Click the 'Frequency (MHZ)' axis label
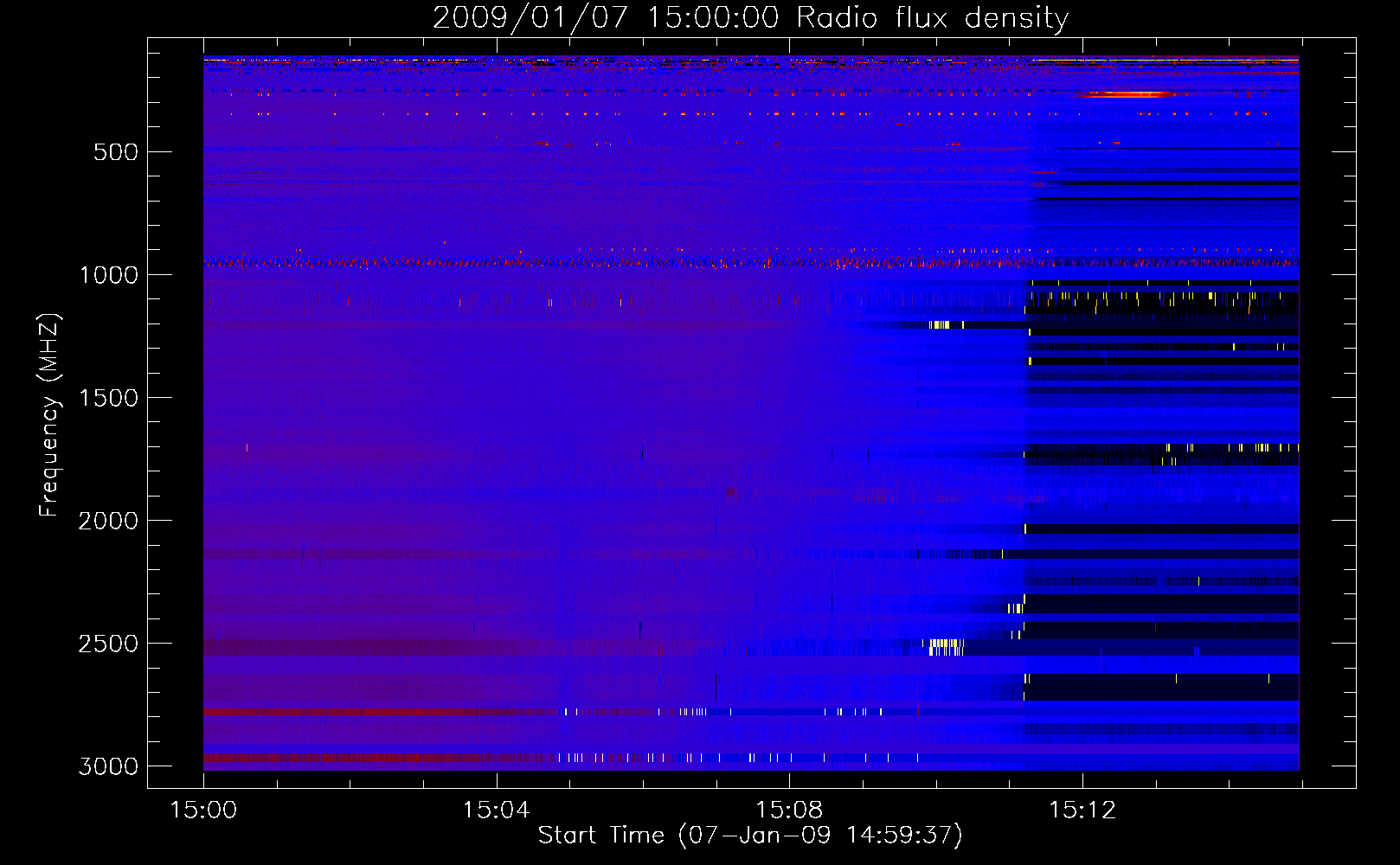The width and height of the screenshot is (1400, 865). tap(49, 415)
